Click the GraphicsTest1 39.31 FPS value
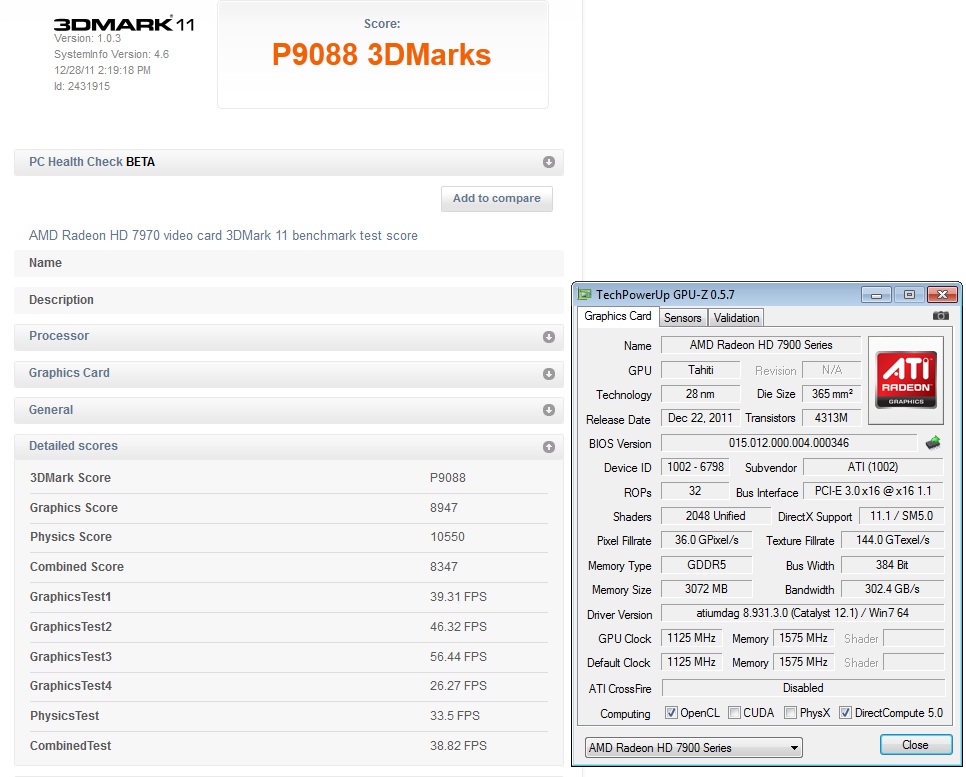Screen dimensions: 966x777 (458, 596)
